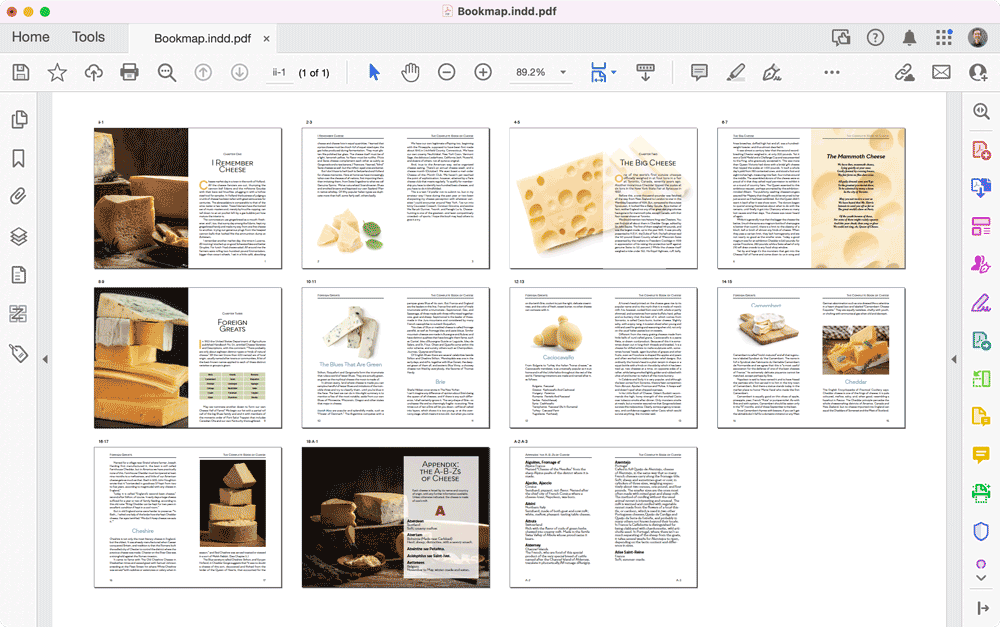
Task: Click the collapse-pane arrow bottom right
Action: click(x=983, y=609)
